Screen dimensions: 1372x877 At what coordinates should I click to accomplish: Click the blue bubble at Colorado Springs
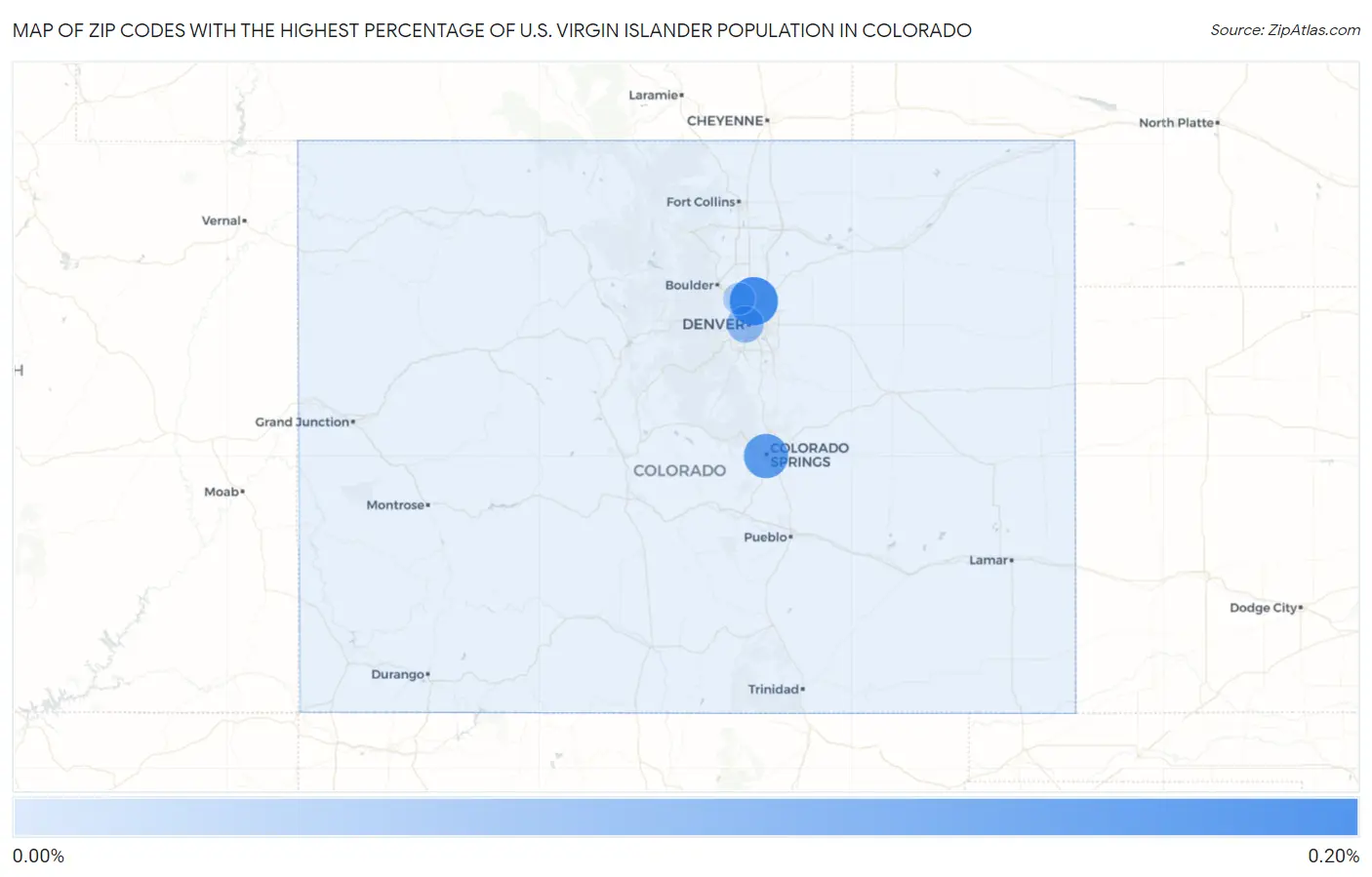(765, 456)
